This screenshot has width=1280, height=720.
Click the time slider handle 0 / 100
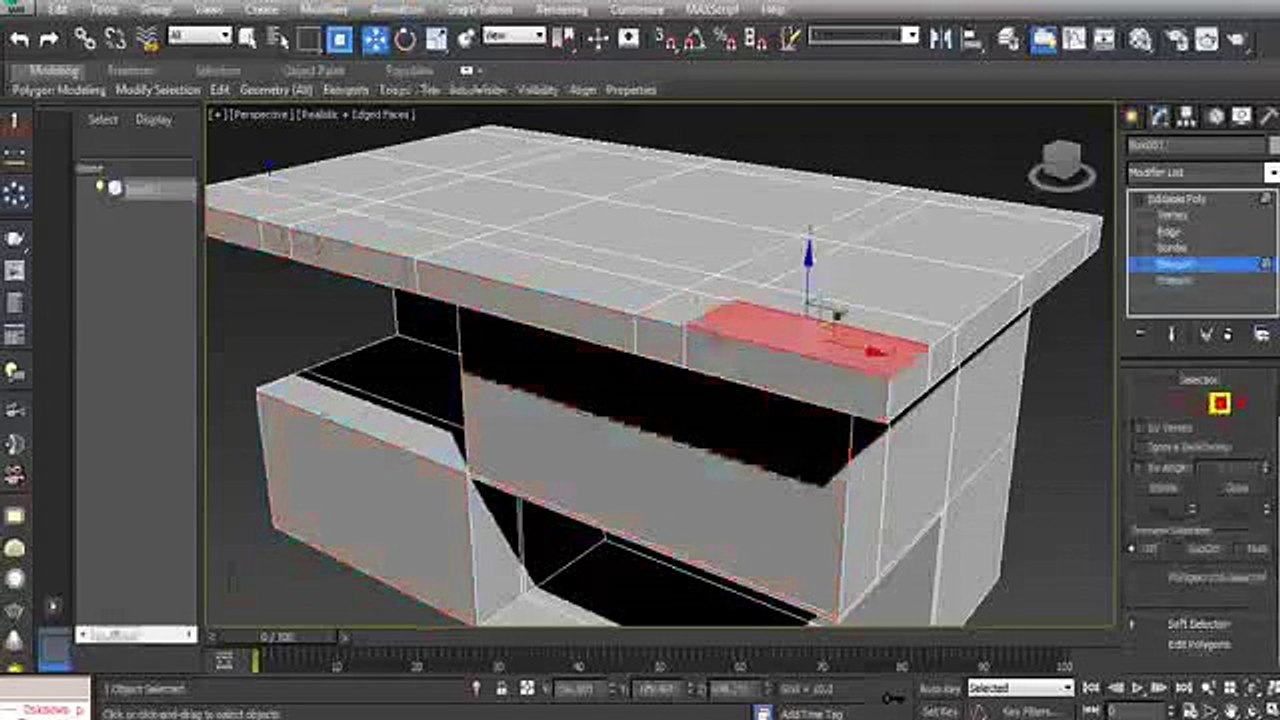(277, 636)
